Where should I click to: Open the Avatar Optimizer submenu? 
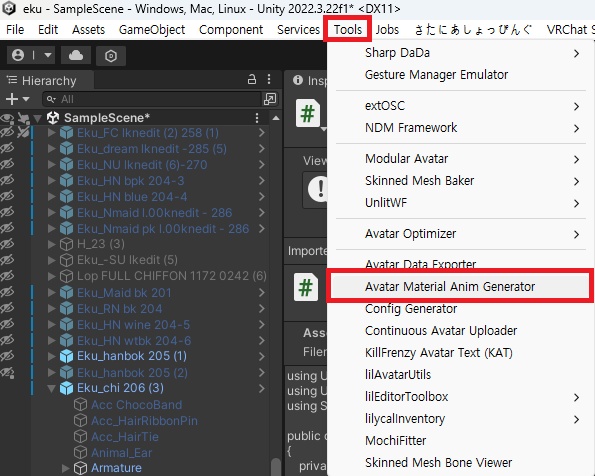(x=461, y=234)
